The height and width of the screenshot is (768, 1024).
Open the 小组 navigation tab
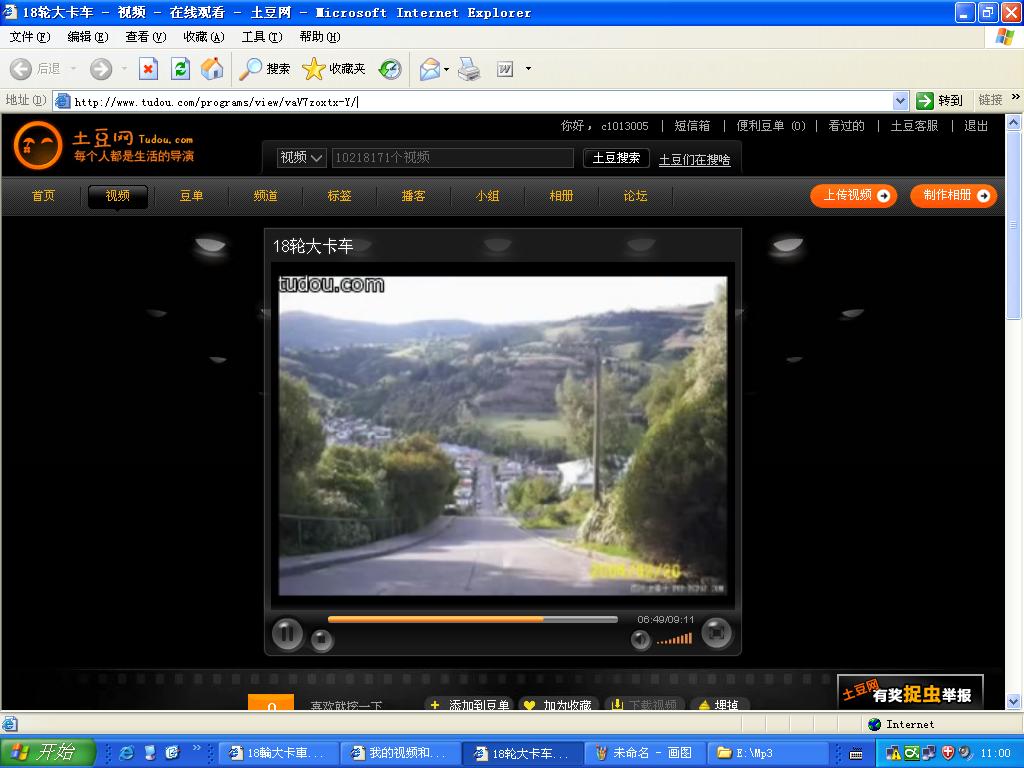(487, 196)
